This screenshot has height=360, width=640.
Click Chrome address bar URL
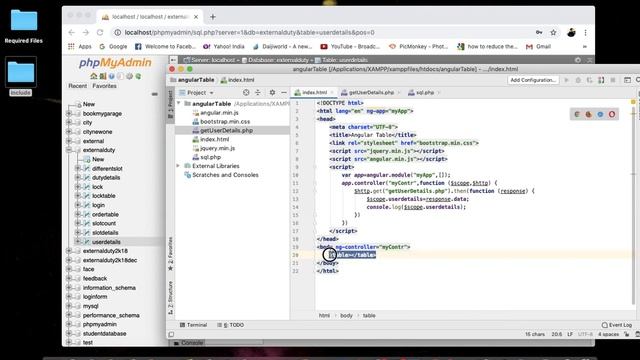(x=249, y=32)
